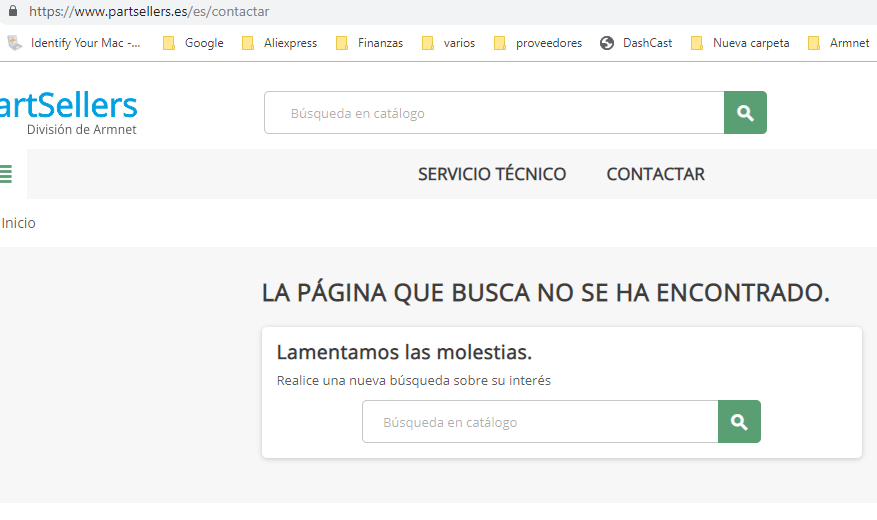Viewport: 877px width, 520px height.
Task: Open the Google bookmarks folder
Action: 193,43
